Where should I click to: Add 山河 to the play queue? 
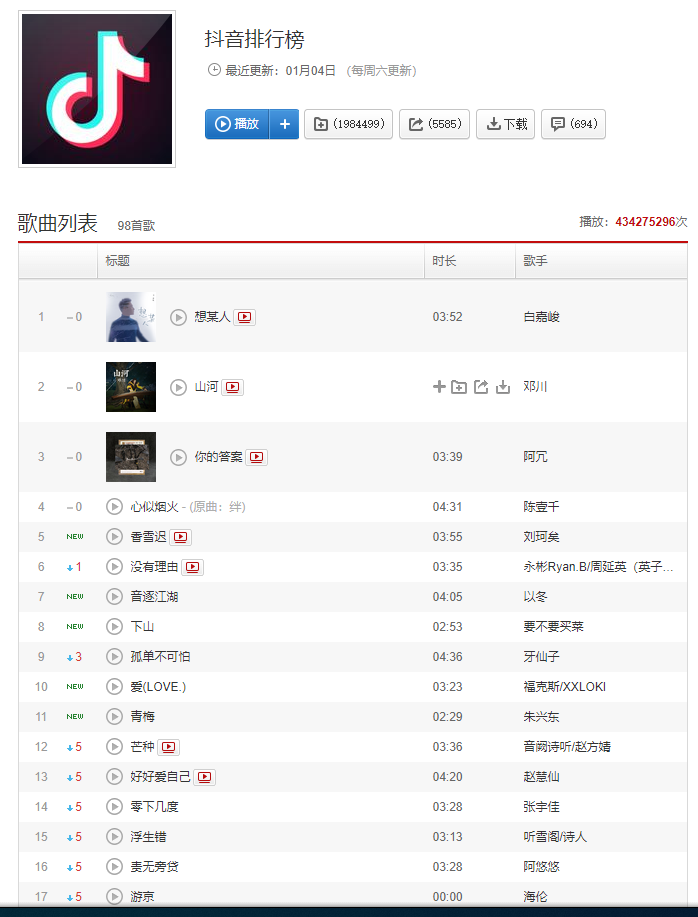point(439,387)
